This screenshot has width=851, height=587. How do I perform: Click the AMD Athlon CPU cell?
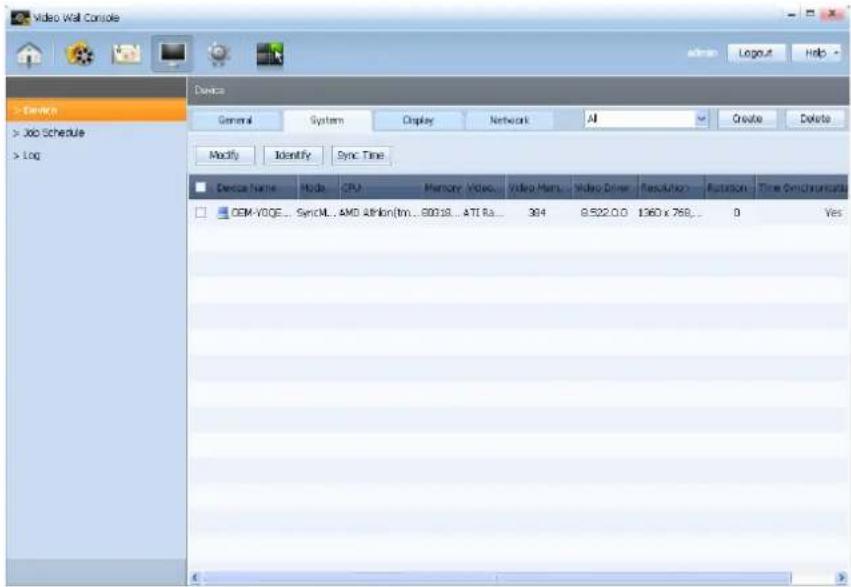pyautogui.click(x=378, y=213)
